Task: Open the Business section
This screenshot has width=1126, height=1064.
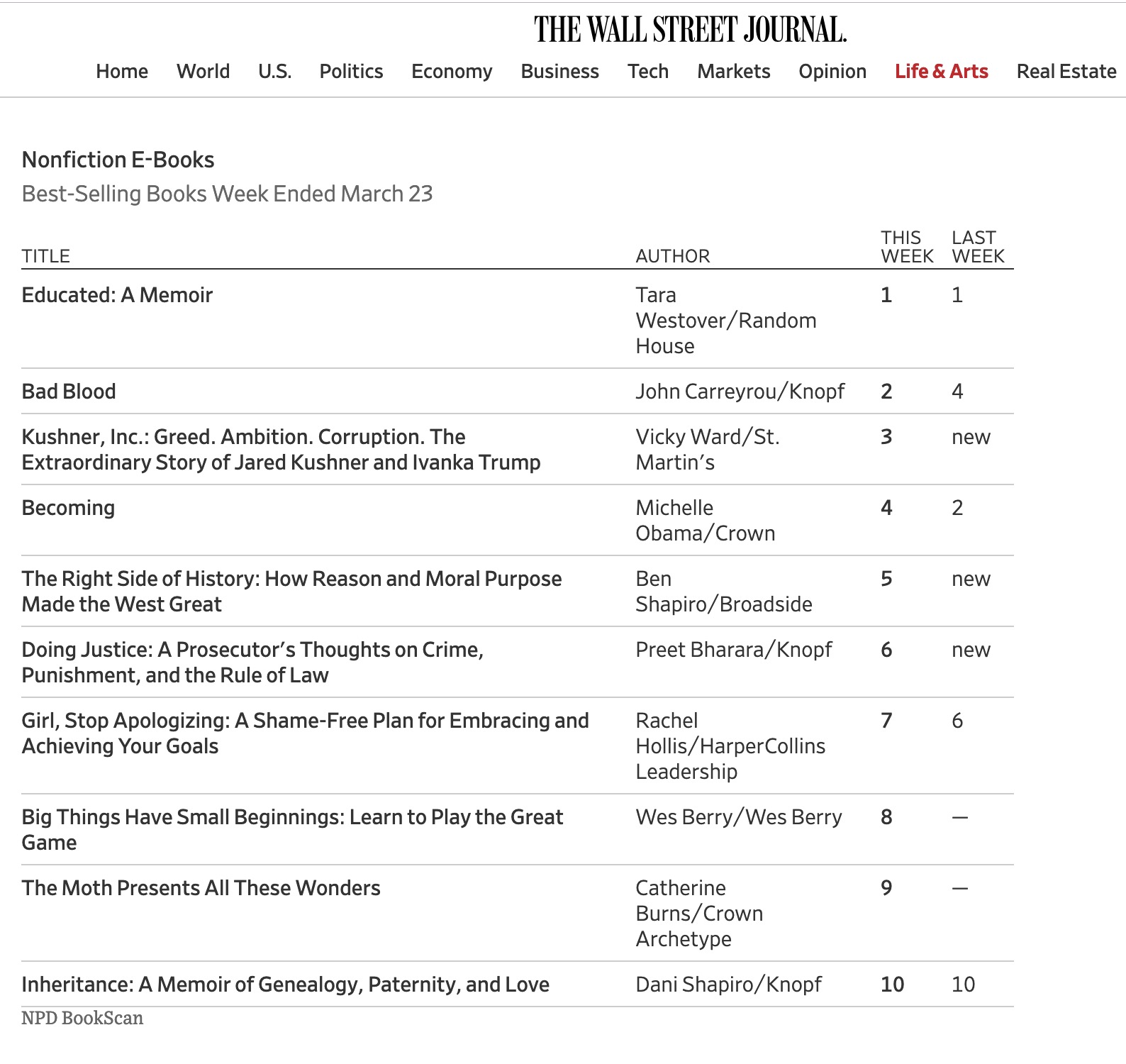Action: coord(559,72)
